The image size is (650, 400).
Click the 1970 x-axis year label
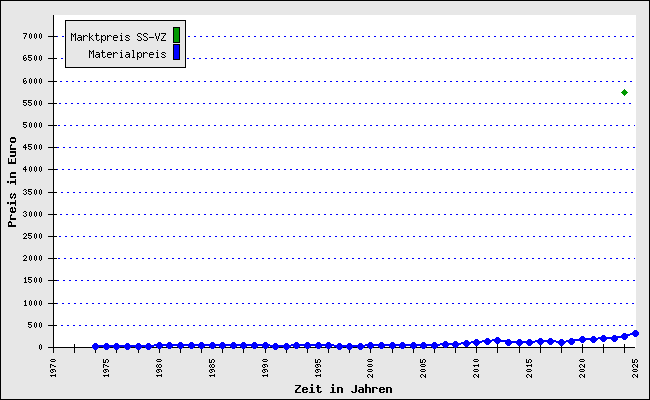[53, 368]
